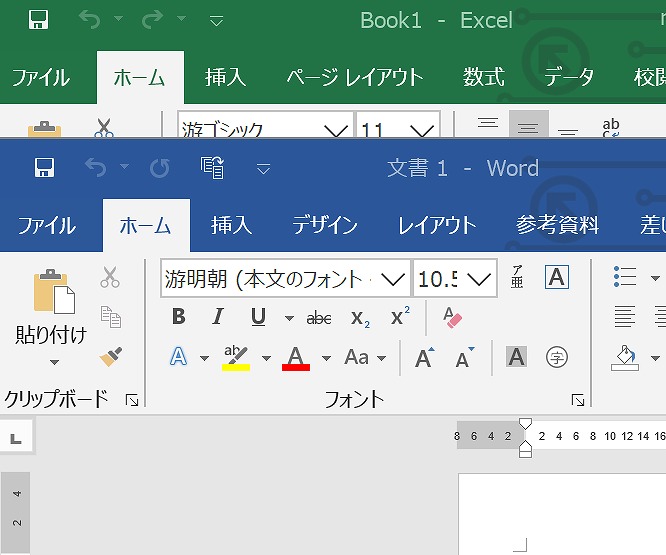Open Word Quick Access Toolbar customize menu
666x555 pixels.
coord(263,169)
